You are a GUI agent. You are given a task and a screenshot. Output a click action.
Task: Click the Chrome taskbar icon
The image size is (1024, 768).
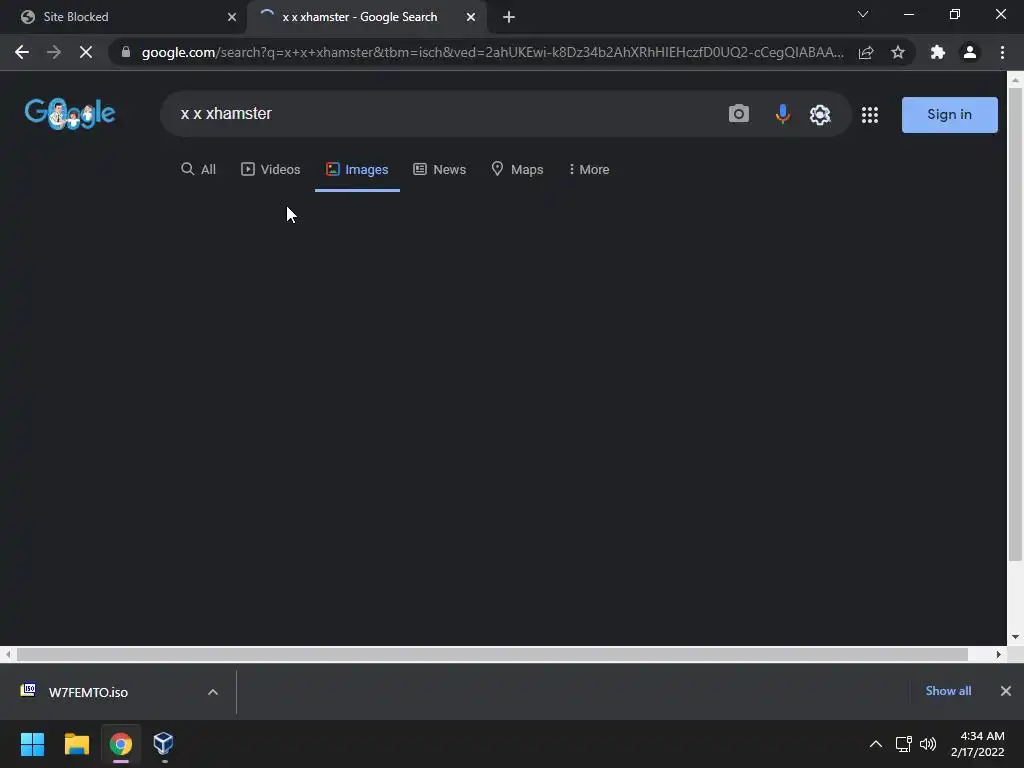pyautogui.click(x=121, y=744)
